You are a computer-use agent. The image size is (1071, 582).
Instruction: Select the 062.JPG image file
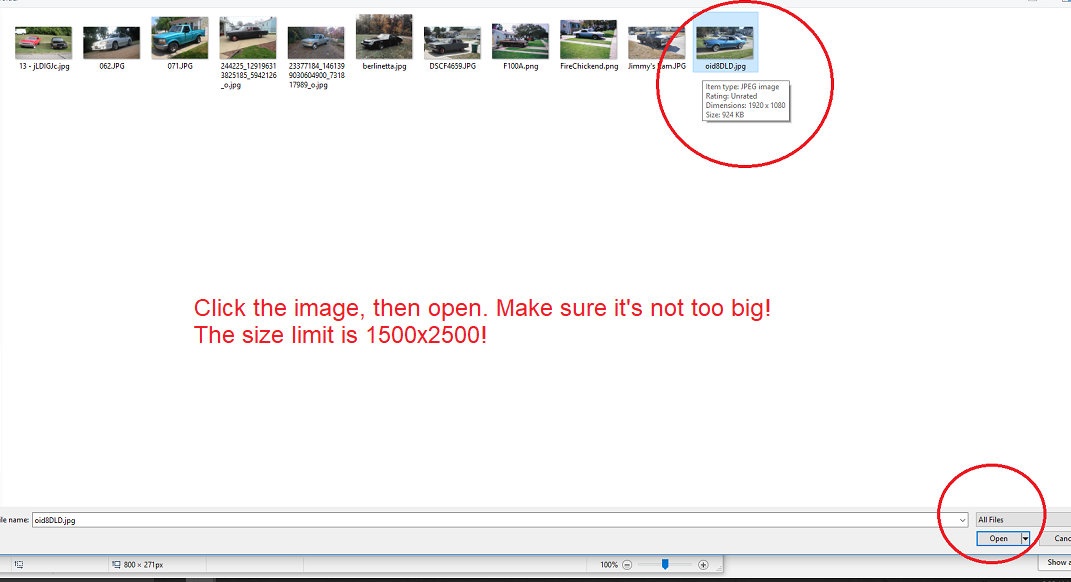111,43
